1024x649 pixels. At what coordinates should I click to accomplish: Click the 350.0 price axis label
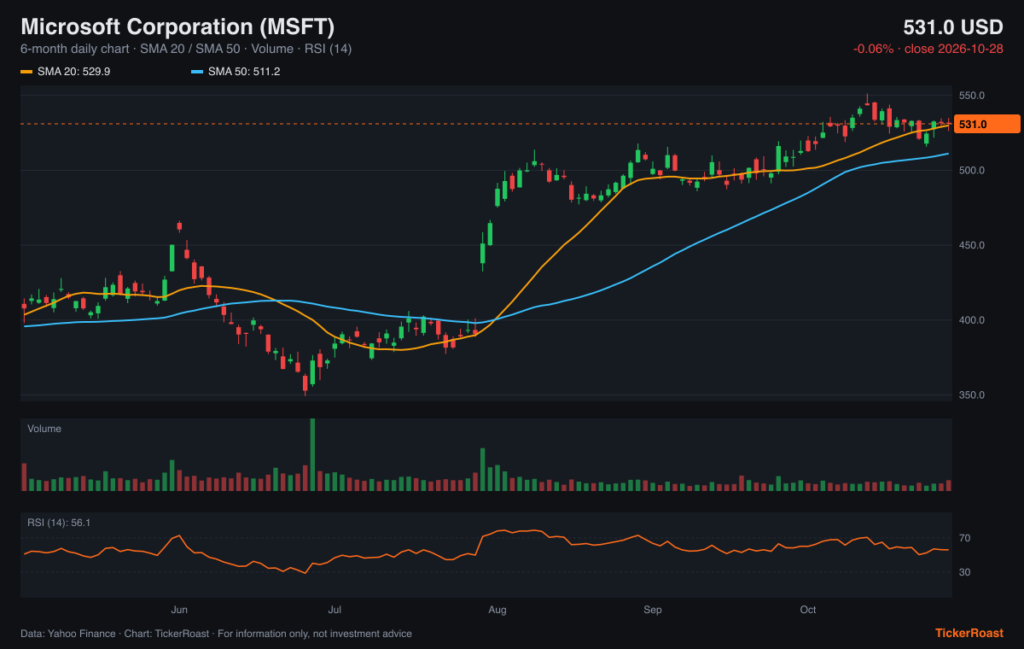pos(971,395)
